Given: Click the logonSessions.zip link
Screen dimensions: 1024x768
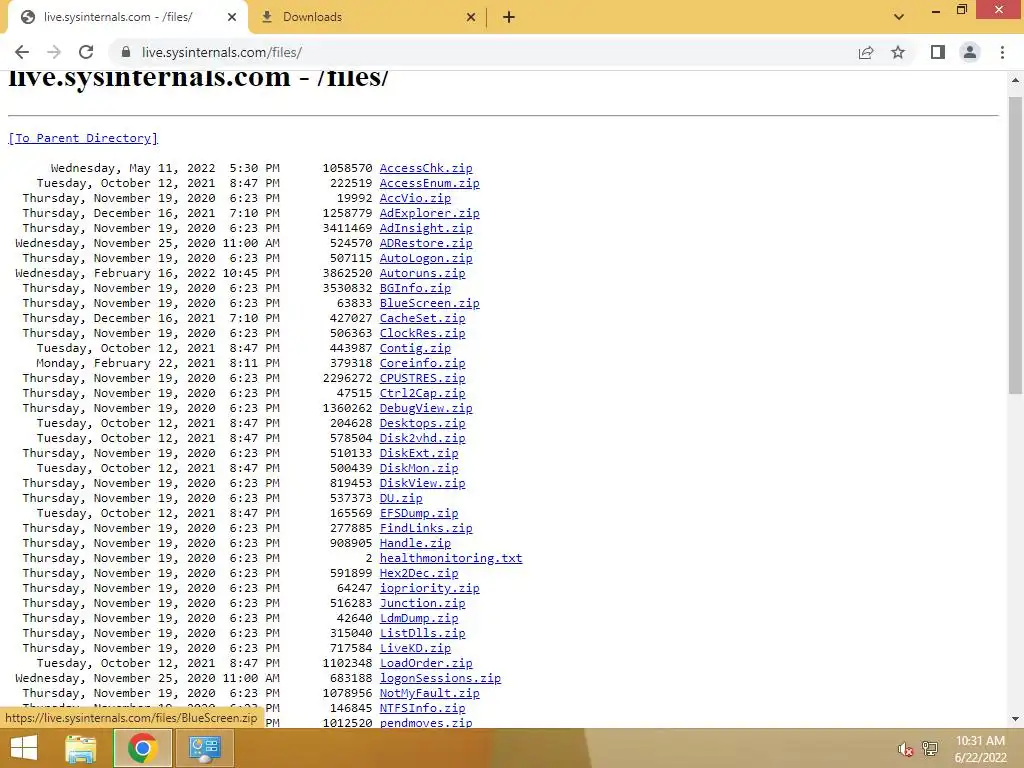Looking at the screenshot, I should pos(440,679).
